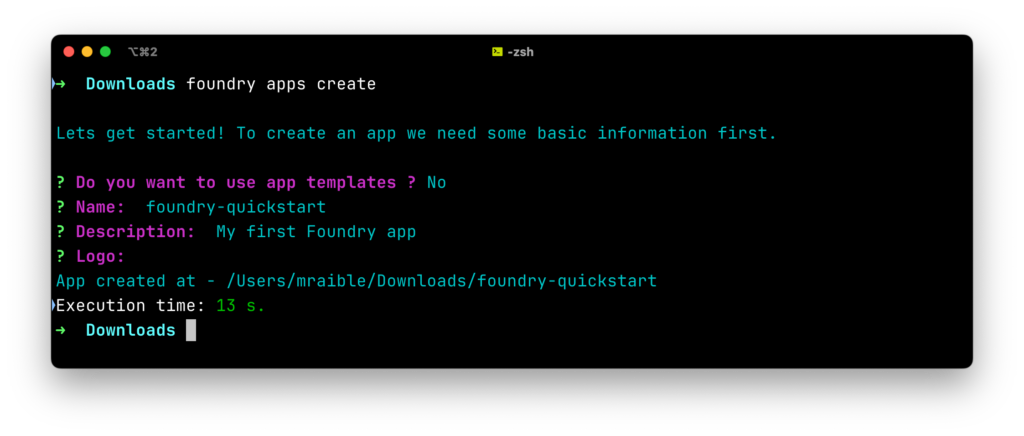Image resolution: width=1024 pixels, height=436 pixels.
Task: Click the terminal cursor block at last prompt
Action: [x=191, y=330]
